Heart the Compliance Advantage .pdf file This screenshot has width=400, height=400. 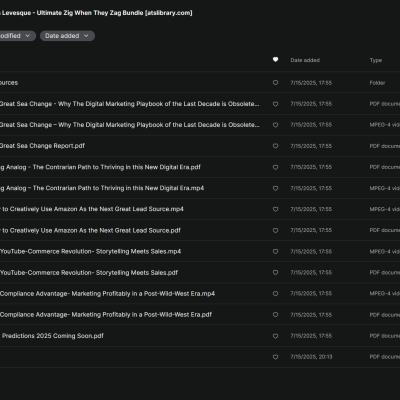[275, 315]
